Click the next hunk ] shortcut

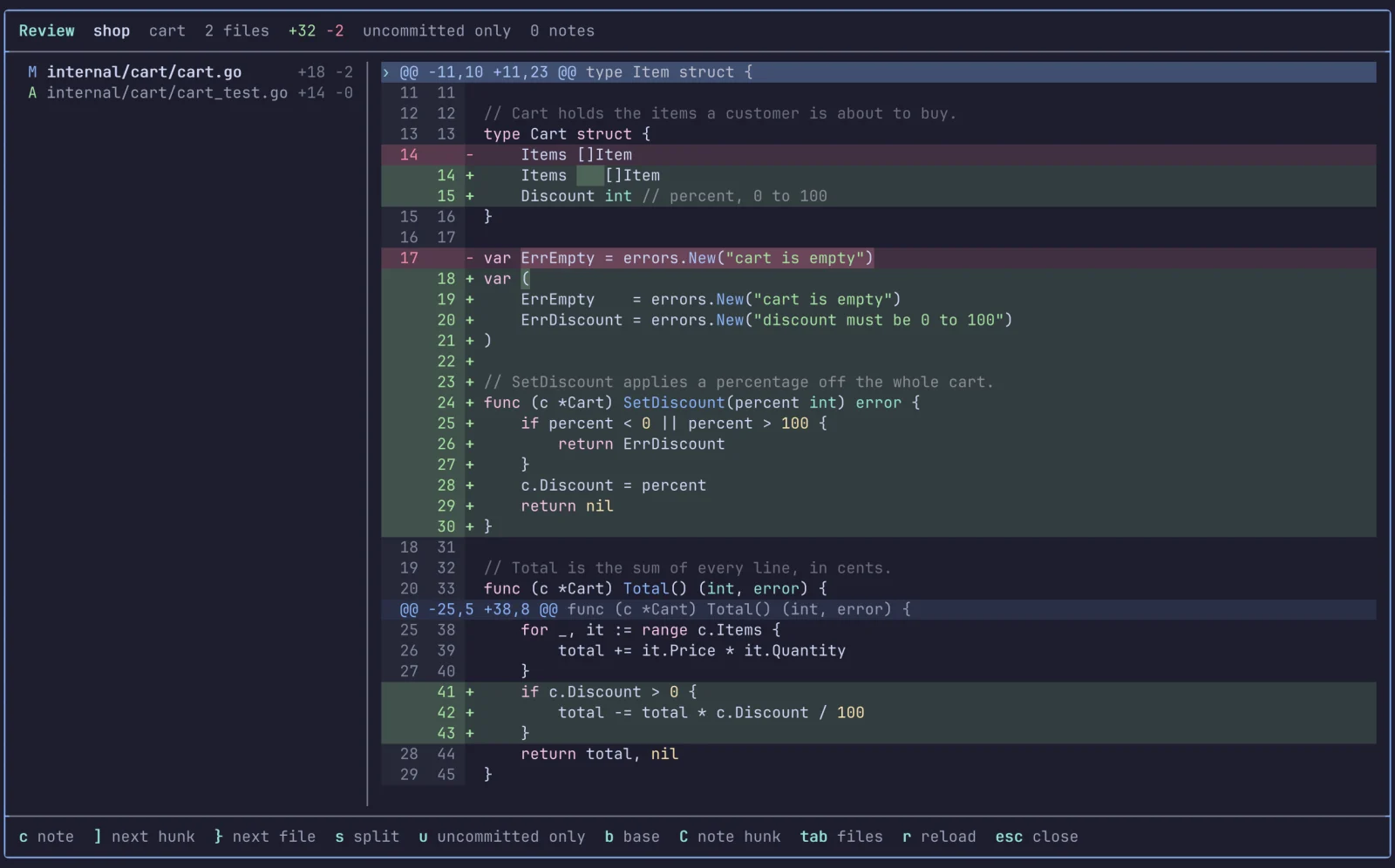(144, 837)
